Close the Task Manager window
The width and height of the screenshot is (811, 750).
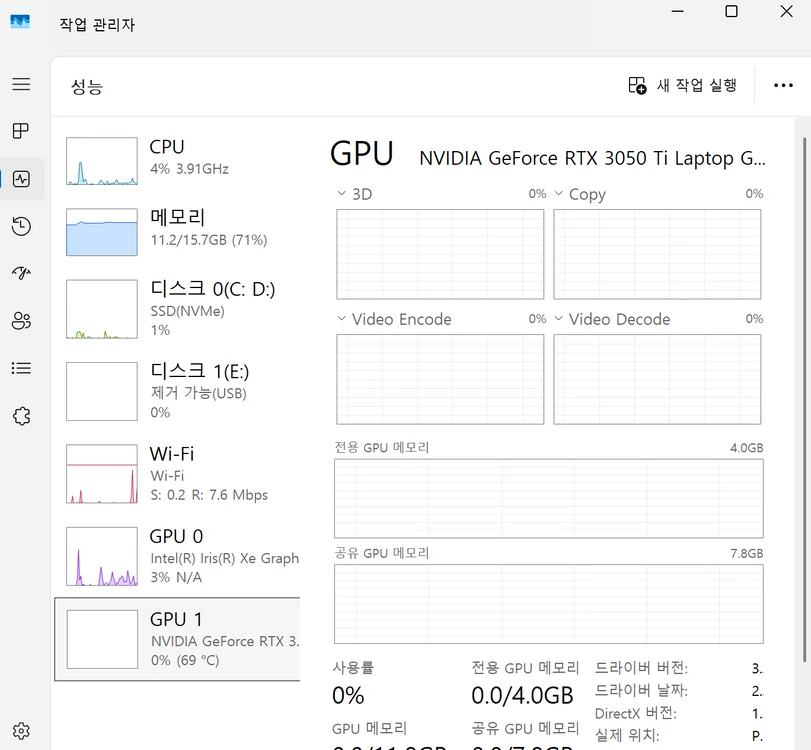pyautogui.click(x=786, y=11)
